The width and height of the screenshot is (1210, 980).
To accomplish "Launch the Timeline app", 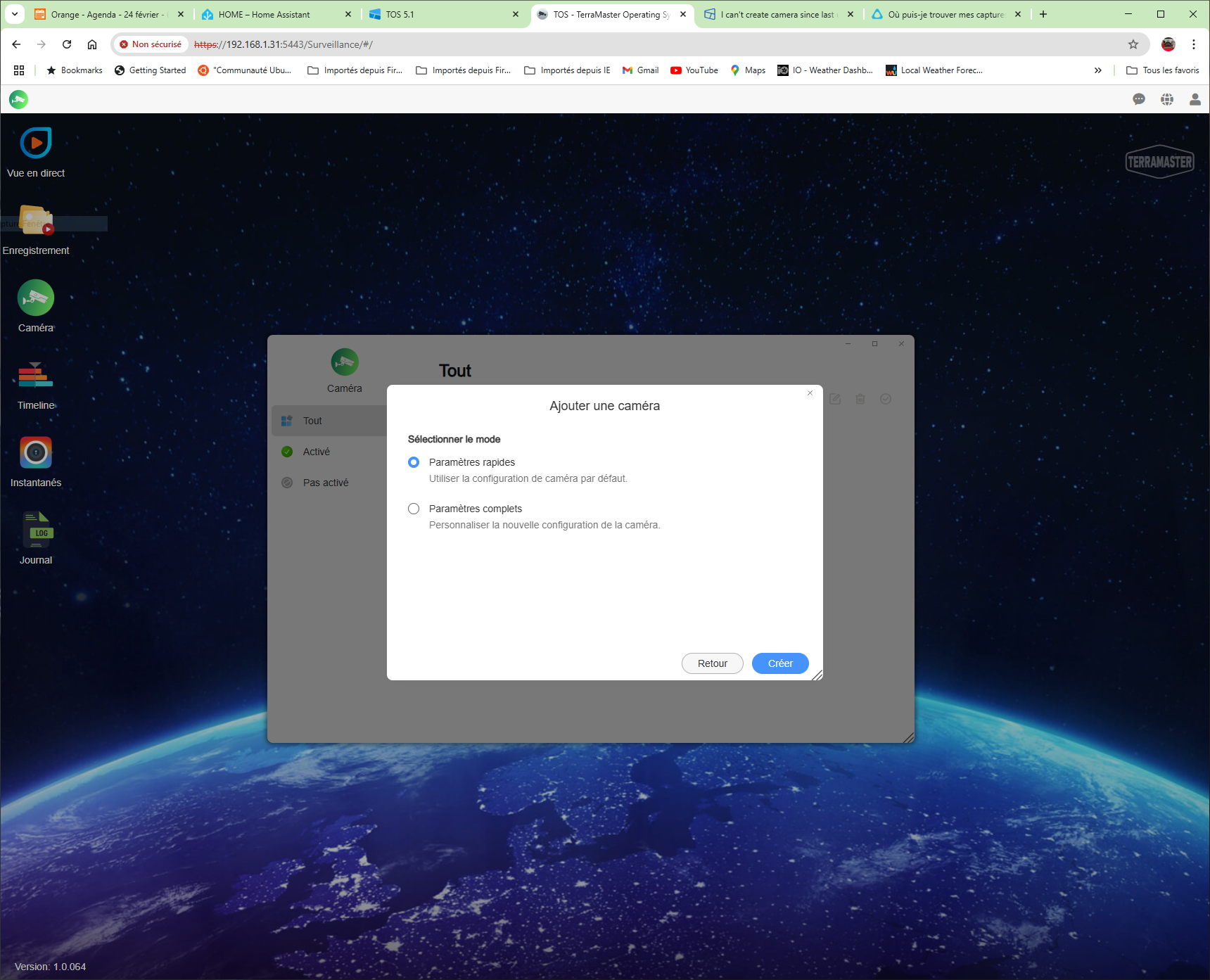I will (36, 385).
